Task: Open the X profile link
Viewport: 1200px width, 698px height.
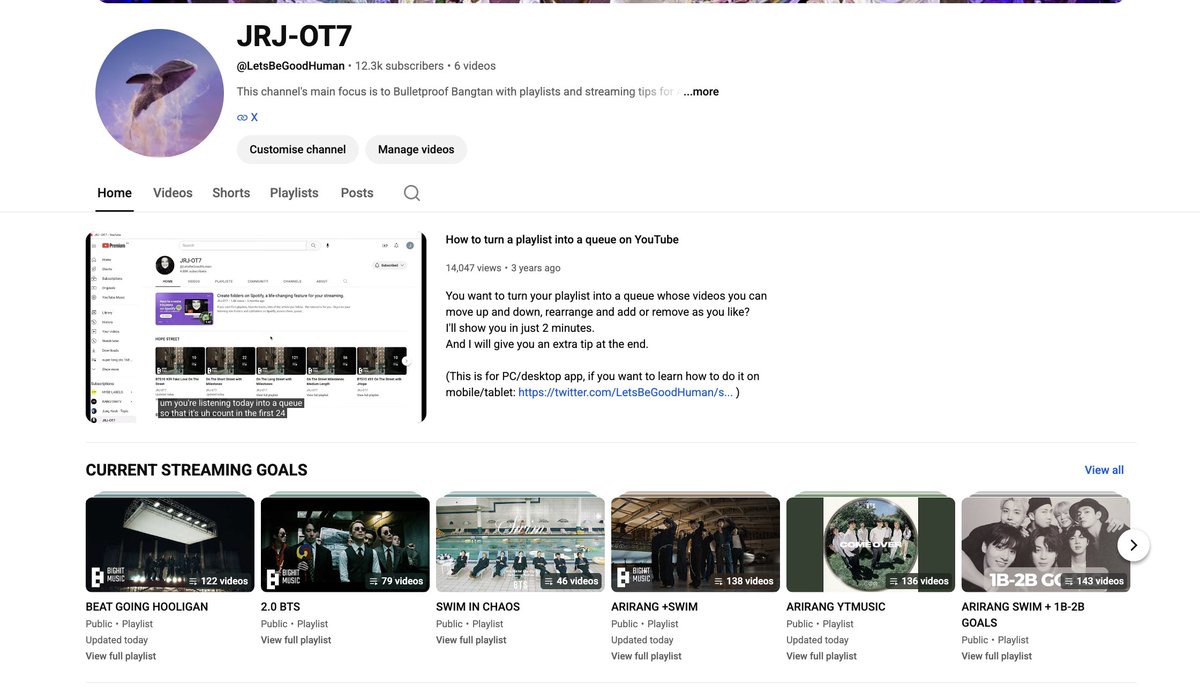Action: (254, 117)
